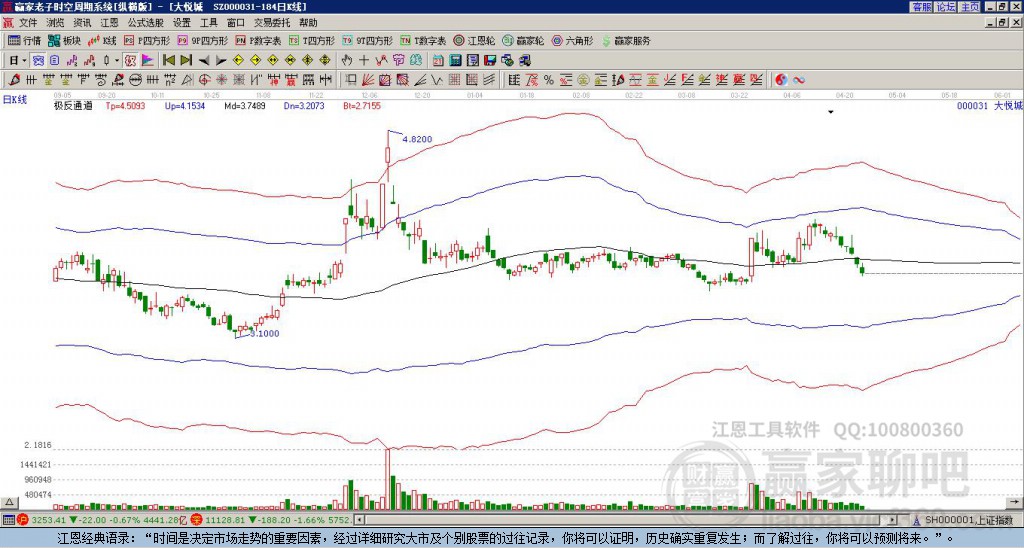This screenshot has height=548, width=1024.
Task: Click the 000031 大悦城 stock label
Action: (x=989, y=106)
